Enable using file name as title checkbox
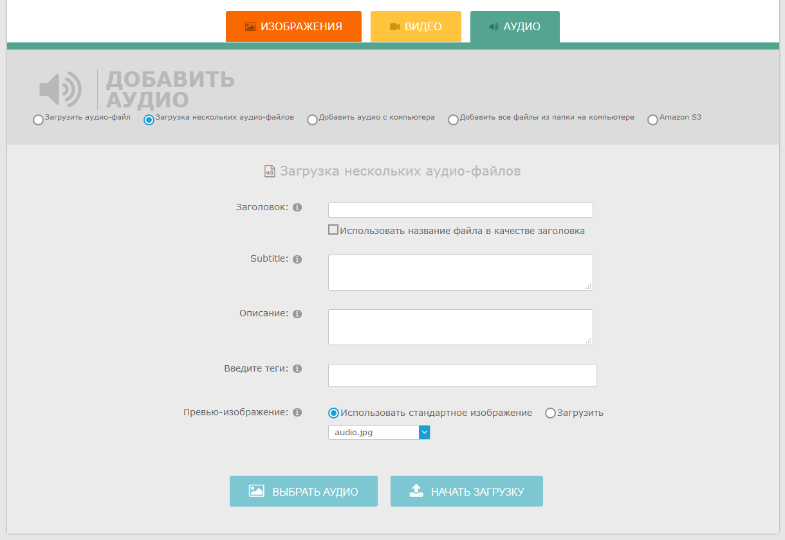Screen dimensions: 785x540 click(x=333, y=231)
